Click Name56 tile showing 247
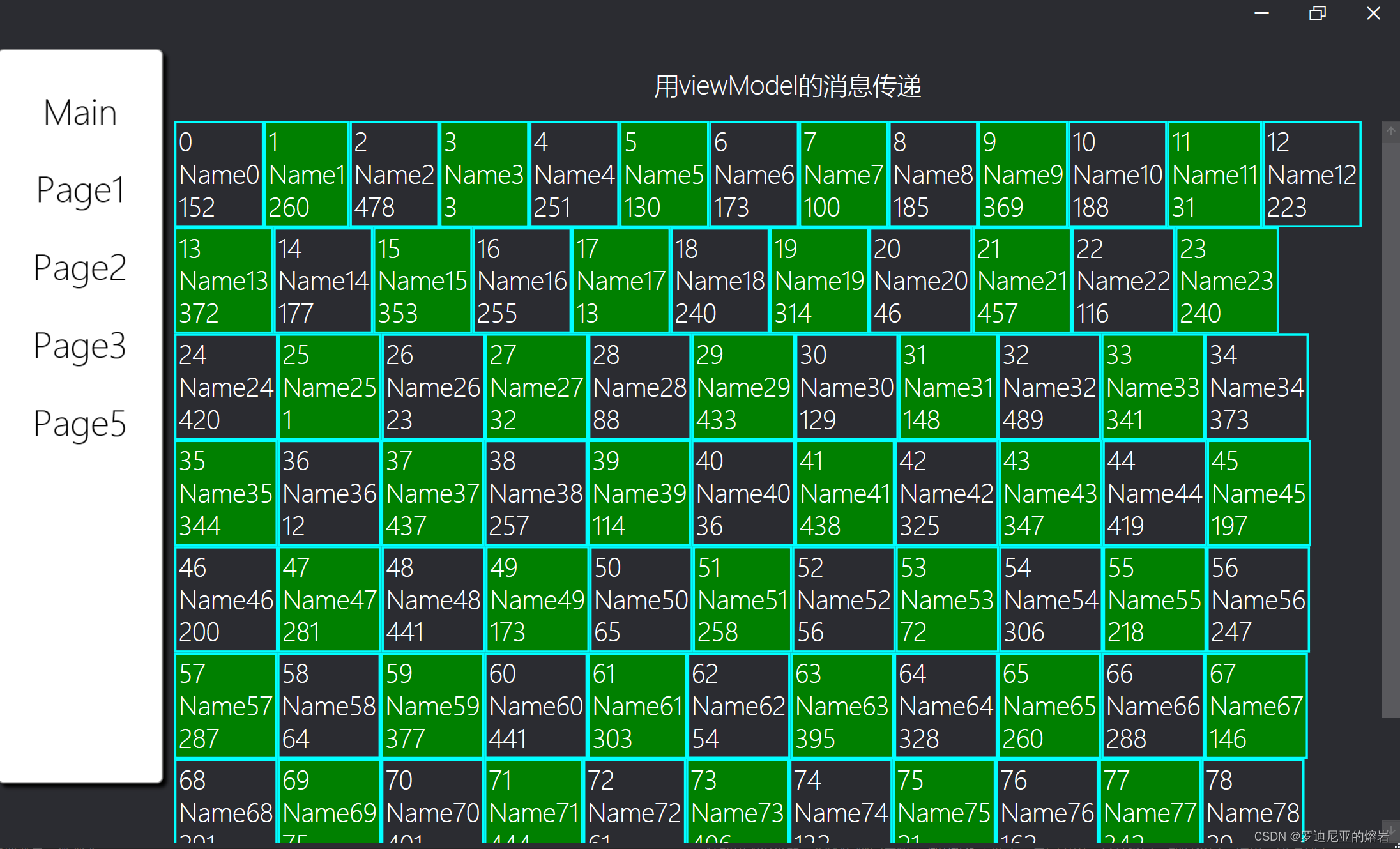1400x849 pixels. pyautogui.click(x=1258, y=599)
